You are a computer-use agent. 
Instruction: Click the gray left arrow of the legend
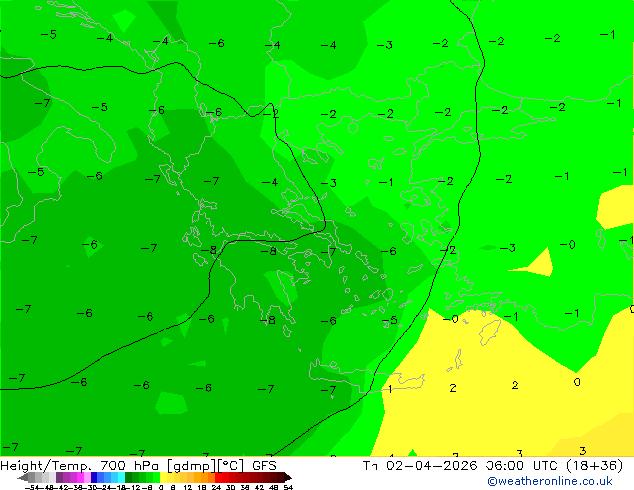click(x=23, y=477)
